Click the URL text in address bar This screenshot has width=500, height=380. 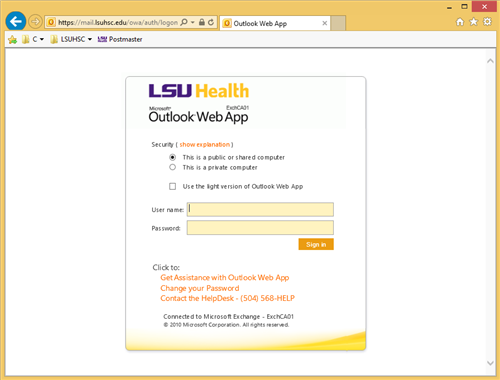(118, 23)
